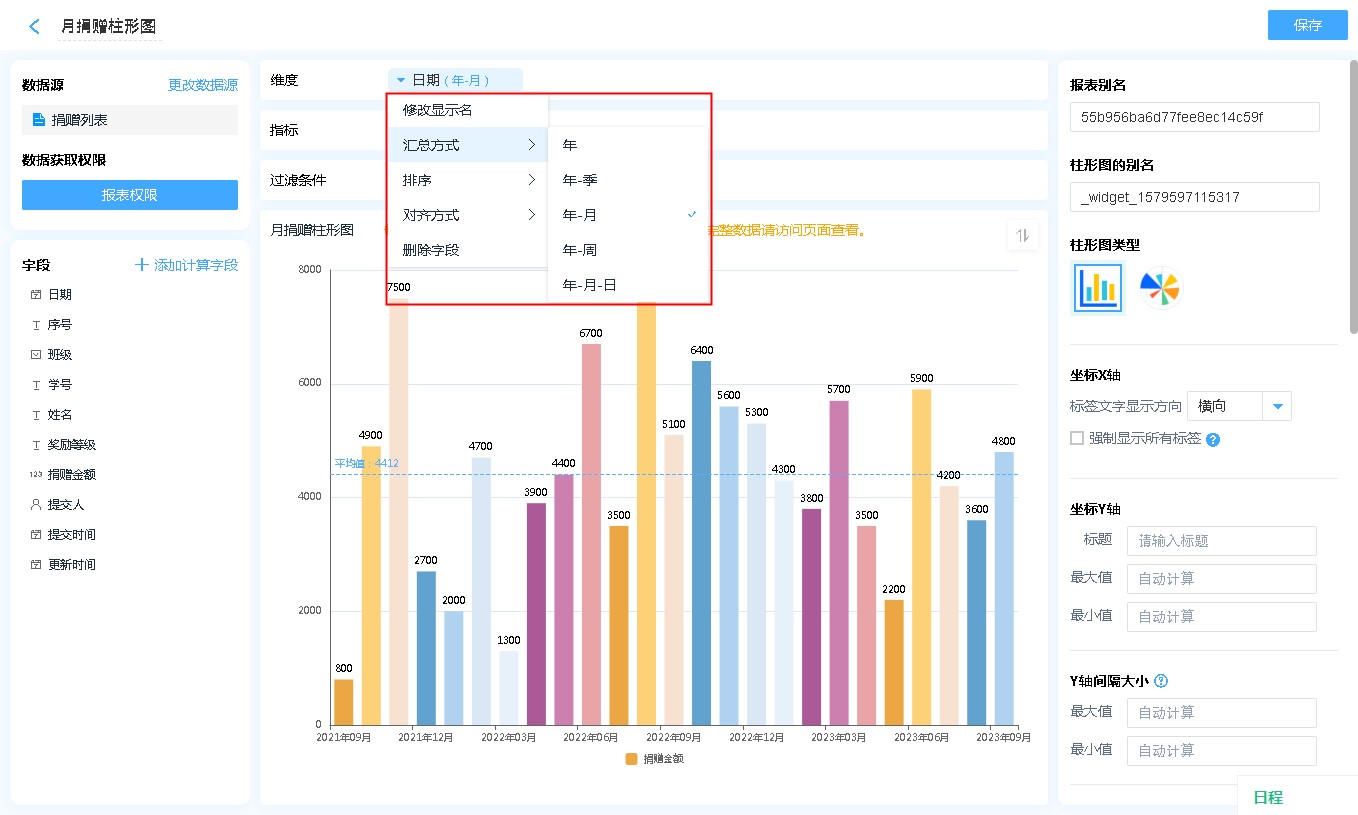Click help icon beside Y轴间隔大小

point(1161,681)
